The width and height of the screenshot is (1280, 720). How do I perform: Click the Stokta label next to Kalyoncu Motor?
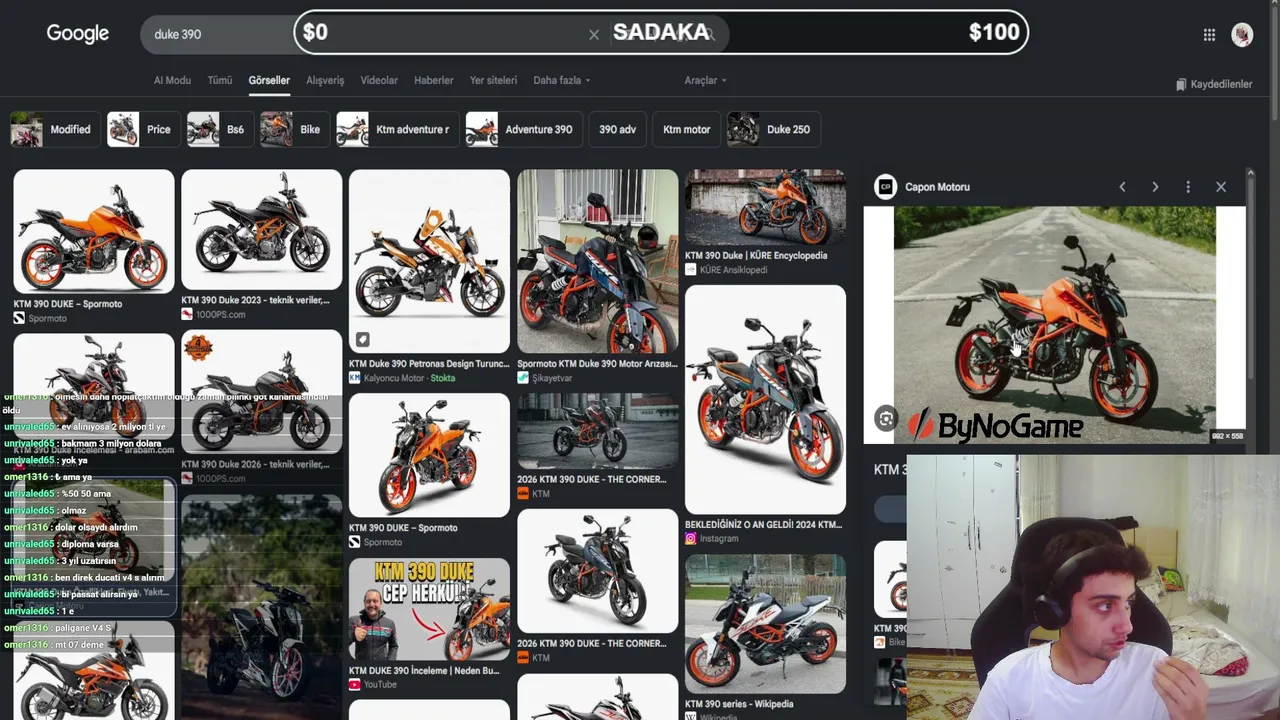click(442, 378)
